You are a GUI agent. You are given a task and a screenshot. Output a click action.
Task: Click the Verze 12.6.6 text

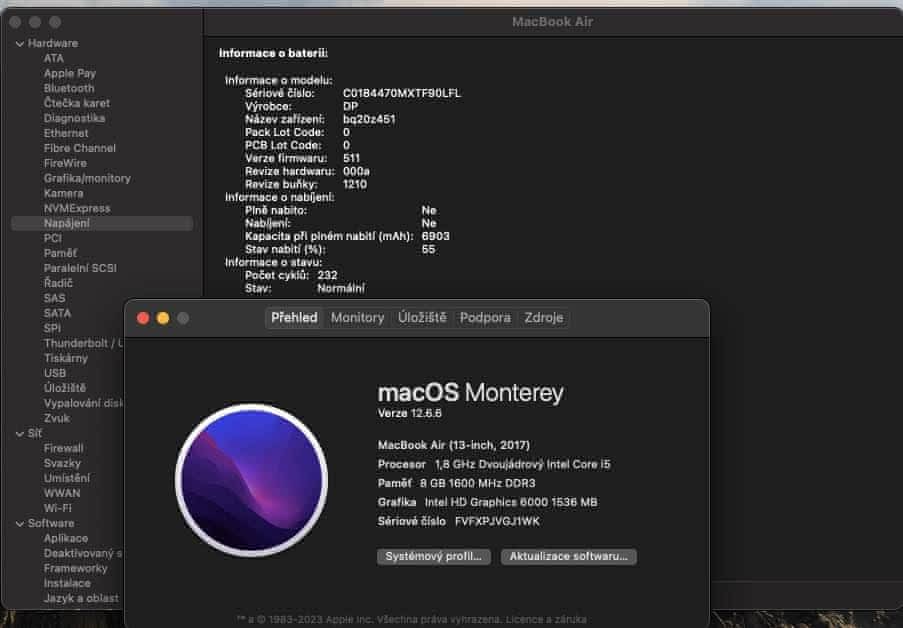coord(409,413)
